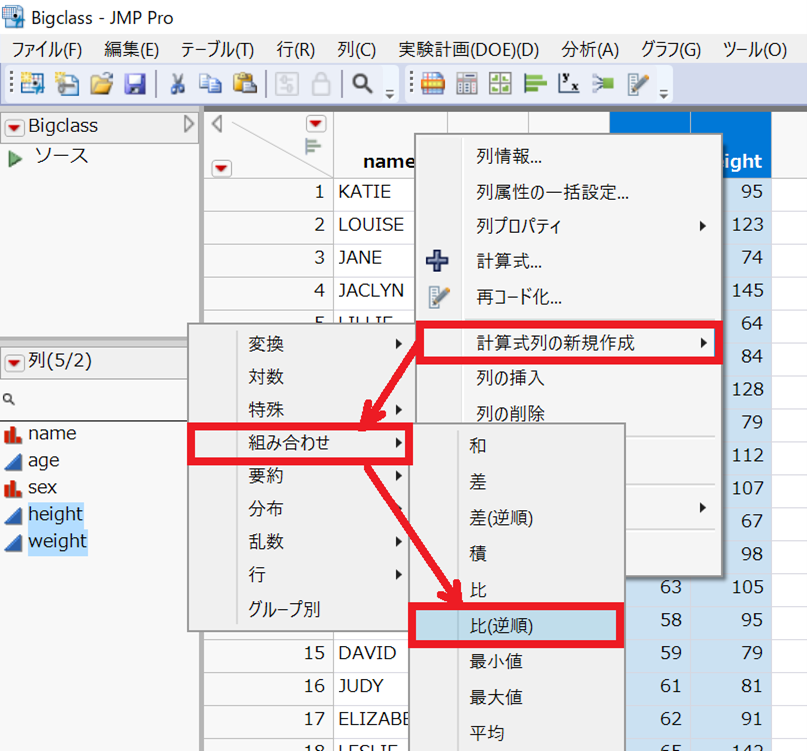Click the orange data table icon
The height and width of the screenshot is (751, 807).
pos(433,83)
